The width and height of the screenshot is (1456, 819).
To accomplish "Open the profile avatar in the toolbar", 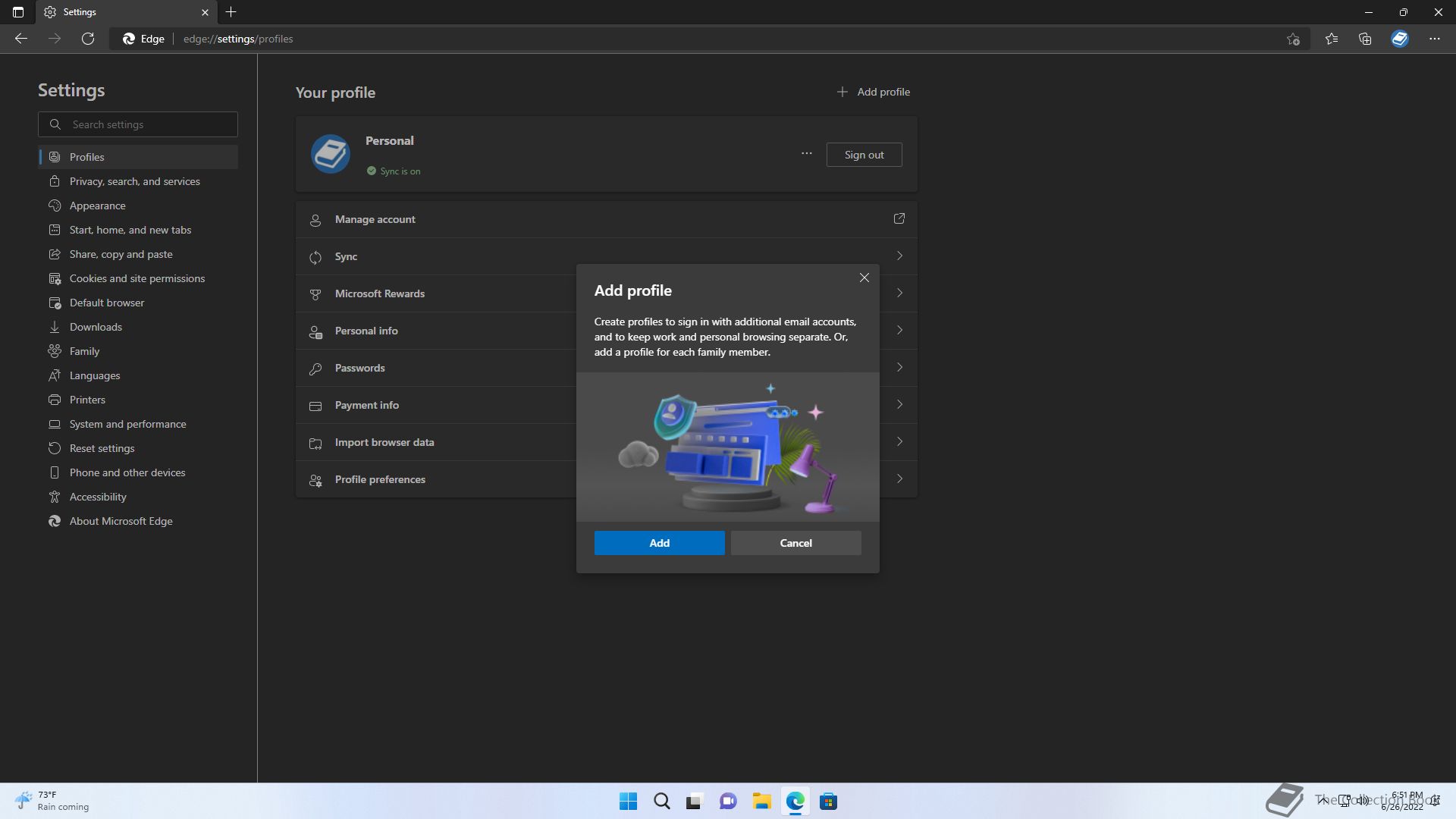I will (x=1400, y=39).
